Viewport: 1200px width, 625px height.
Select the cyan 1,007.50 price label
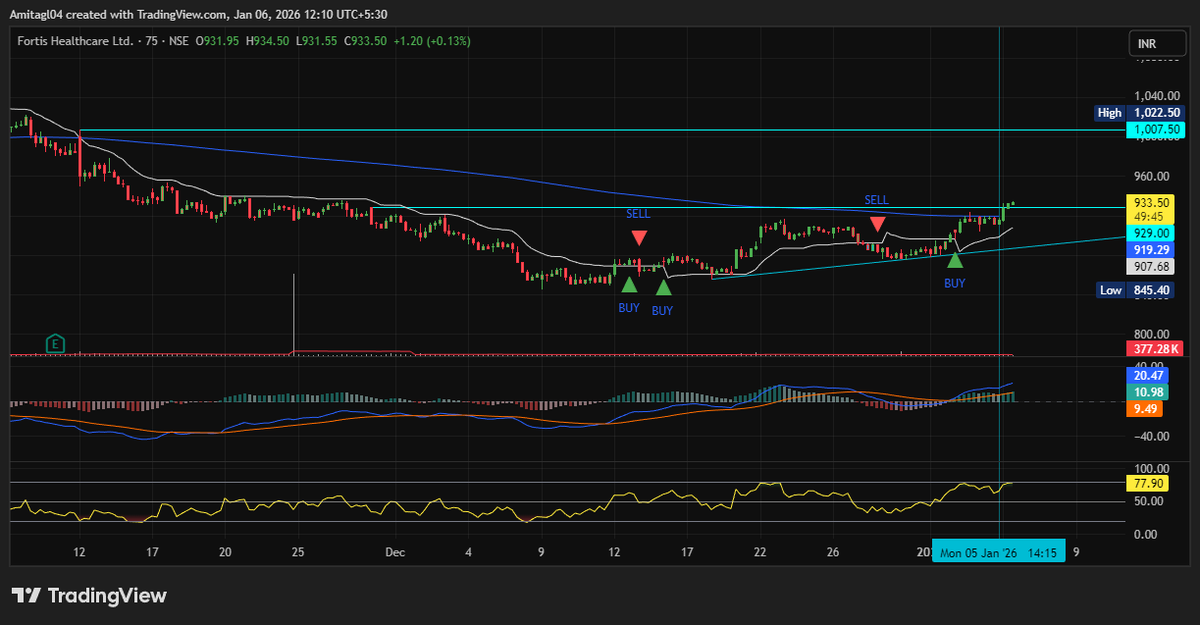pos(1156,130)
